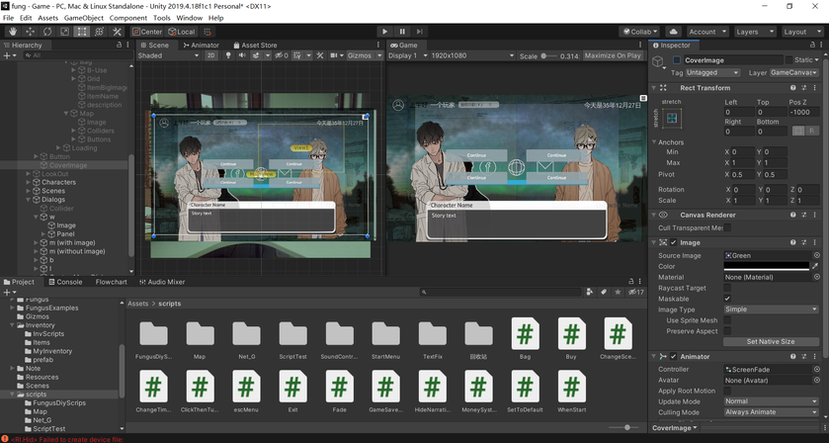Viewport: 829px width, 443px height.
Task: Toggle the Static checkbox
Action: [x=789, y=60]
